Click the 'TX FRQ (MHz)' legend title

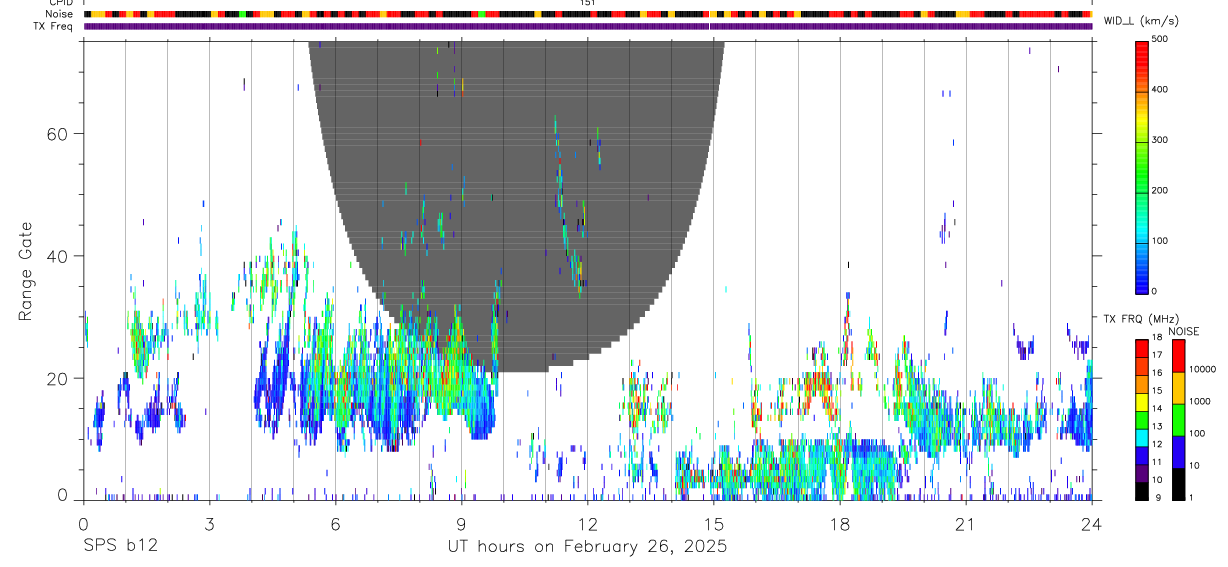[x=1140, y=319]
